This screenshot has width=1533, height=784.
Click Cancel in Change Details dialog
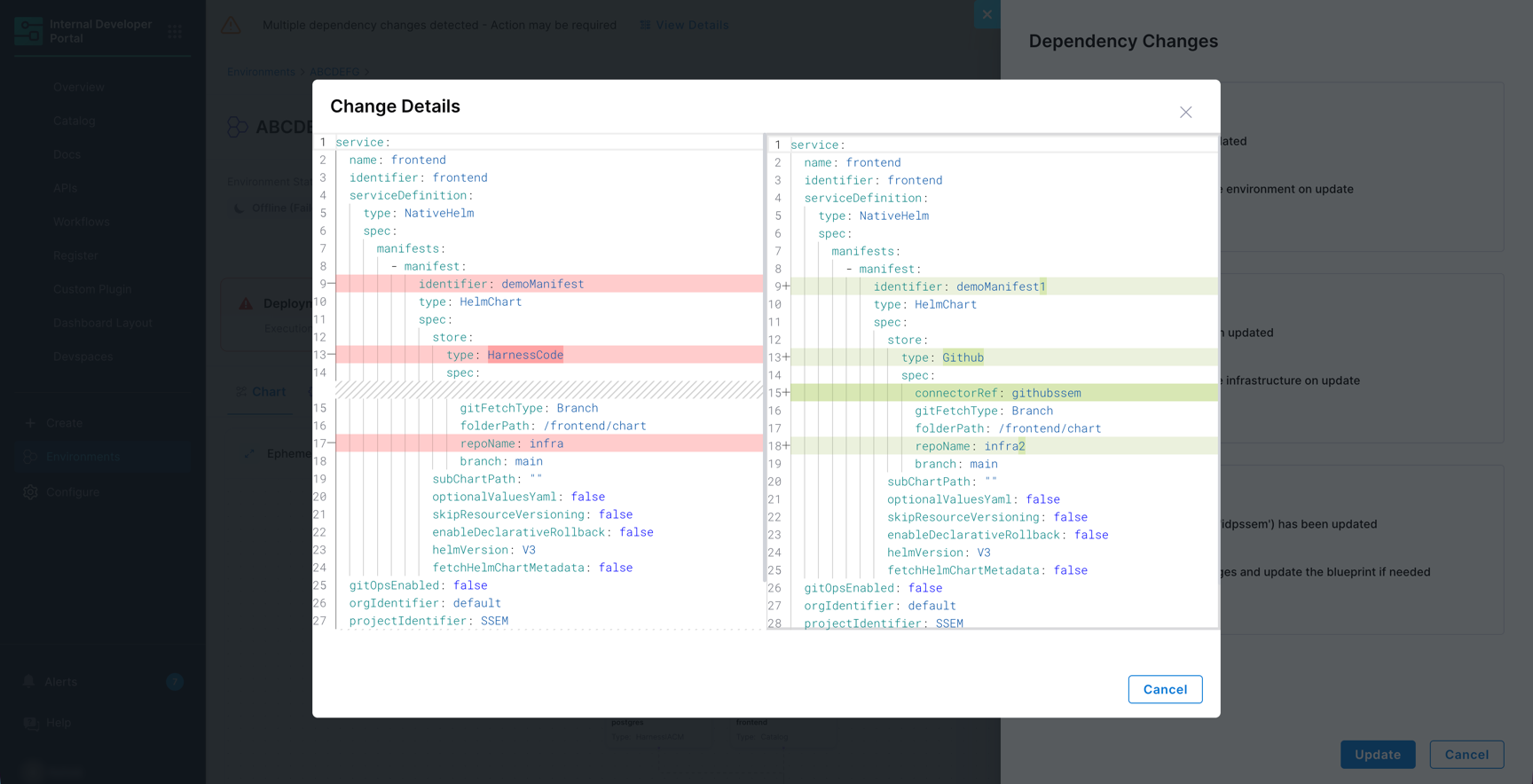click(x=1165, y=689)
